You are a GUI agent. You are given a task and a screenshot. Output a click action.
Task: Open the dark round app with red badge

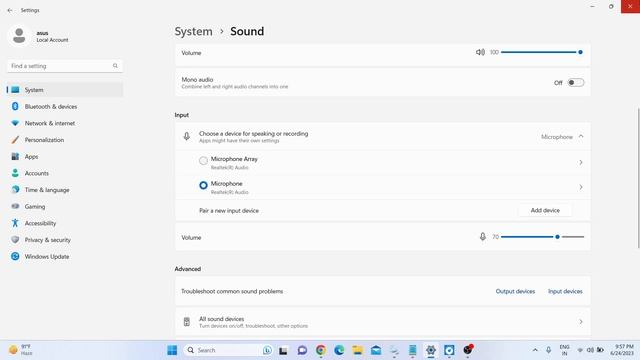coord(468,350)
